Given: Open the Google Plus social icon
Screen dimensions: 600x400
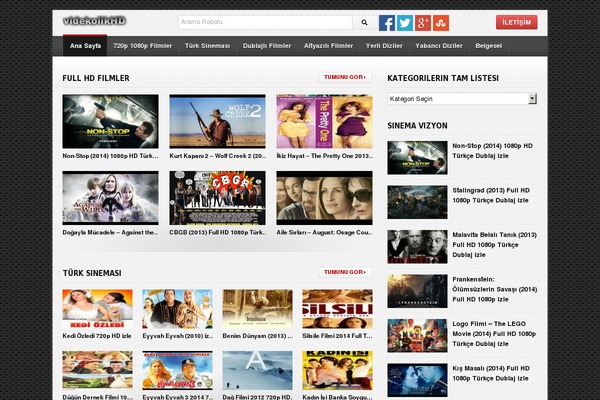Looking at the screenshot, I should click(423, 23).
